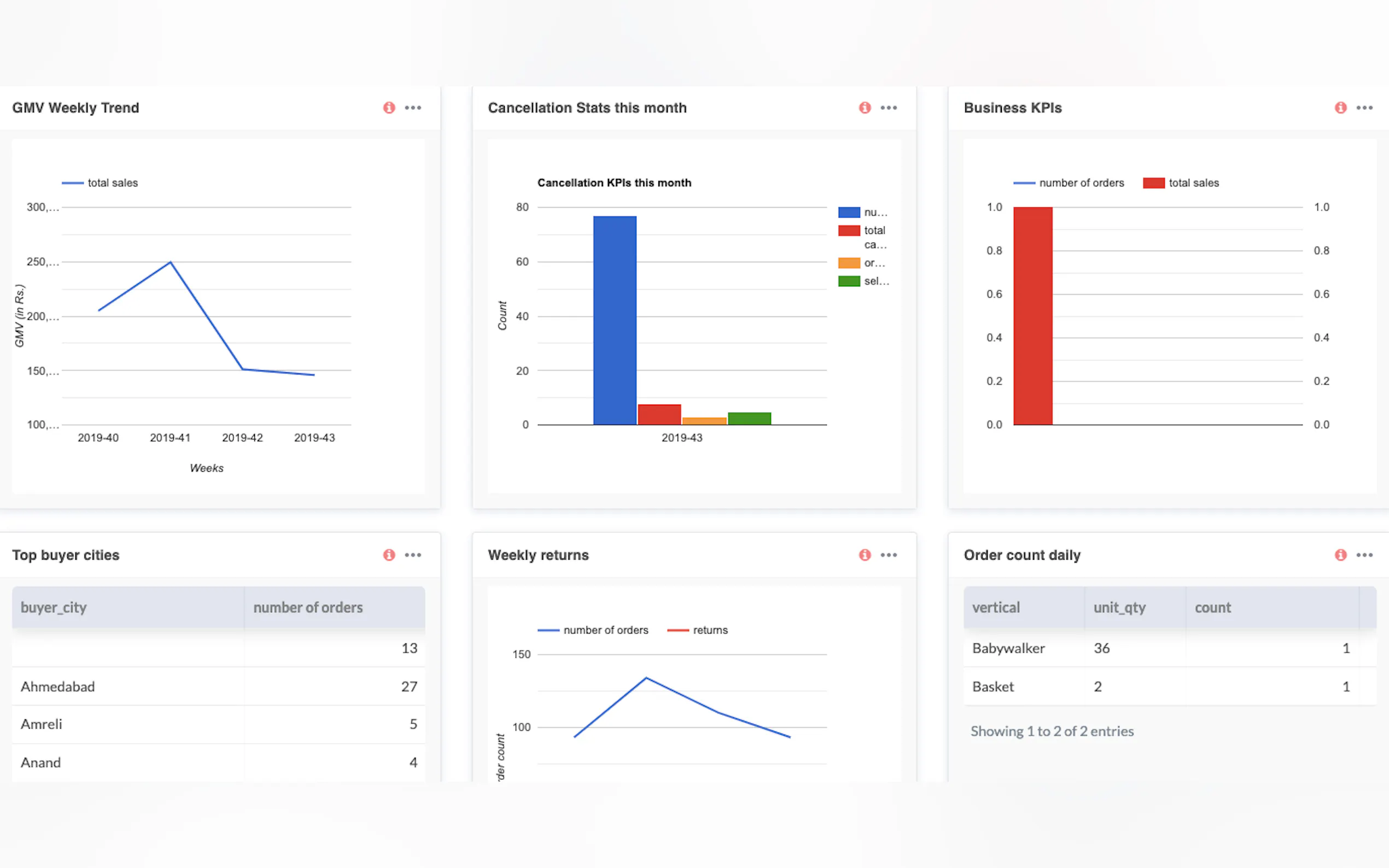1389x868 pixels.
Task: Click blue legend swatch in Cancellation KPIs chart
Action: [849, 213]
